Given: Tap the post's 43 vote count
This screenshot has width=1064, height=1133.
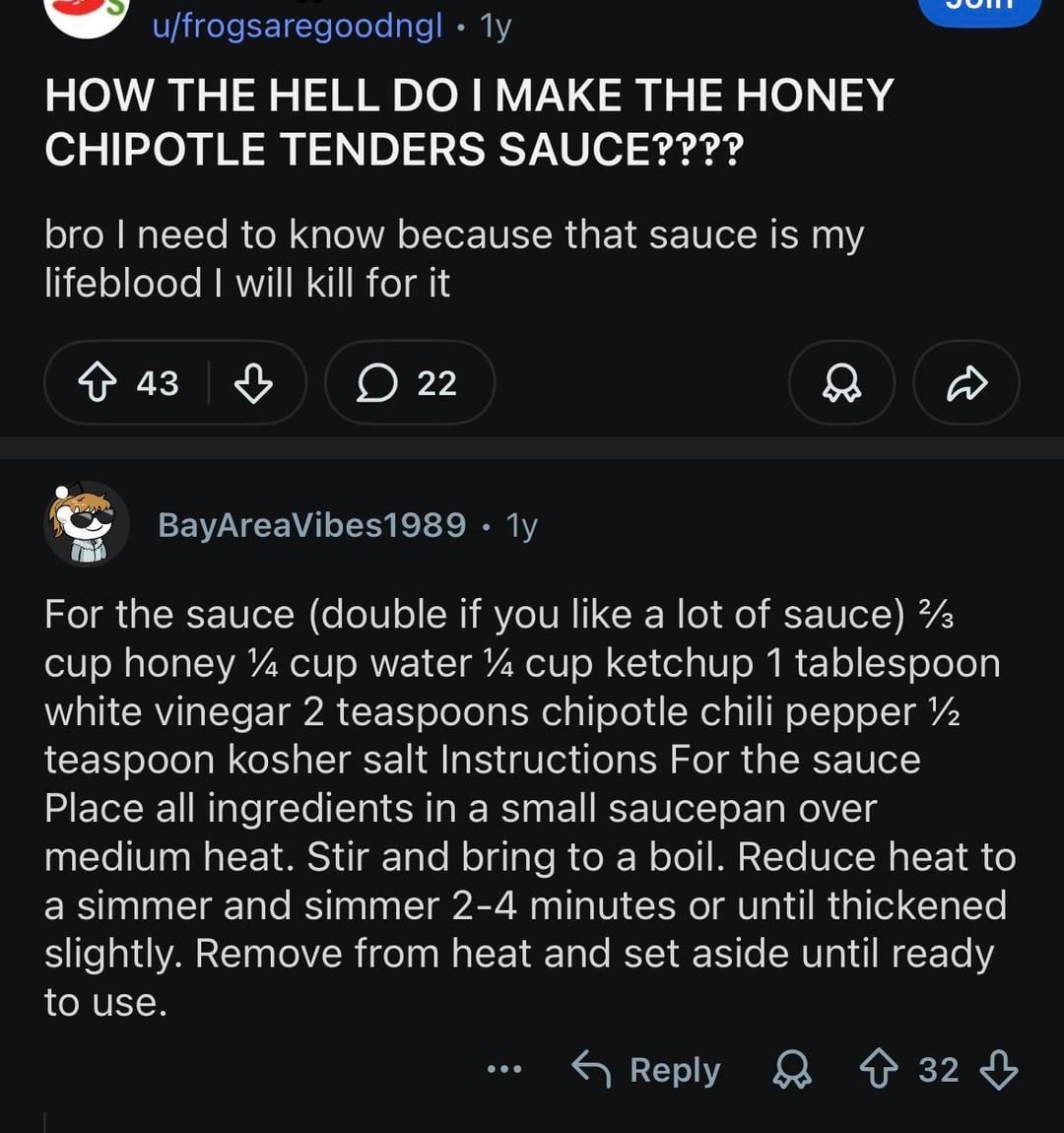Looking at the screenshot, I should pyautogui.click(x=158, y=383).
